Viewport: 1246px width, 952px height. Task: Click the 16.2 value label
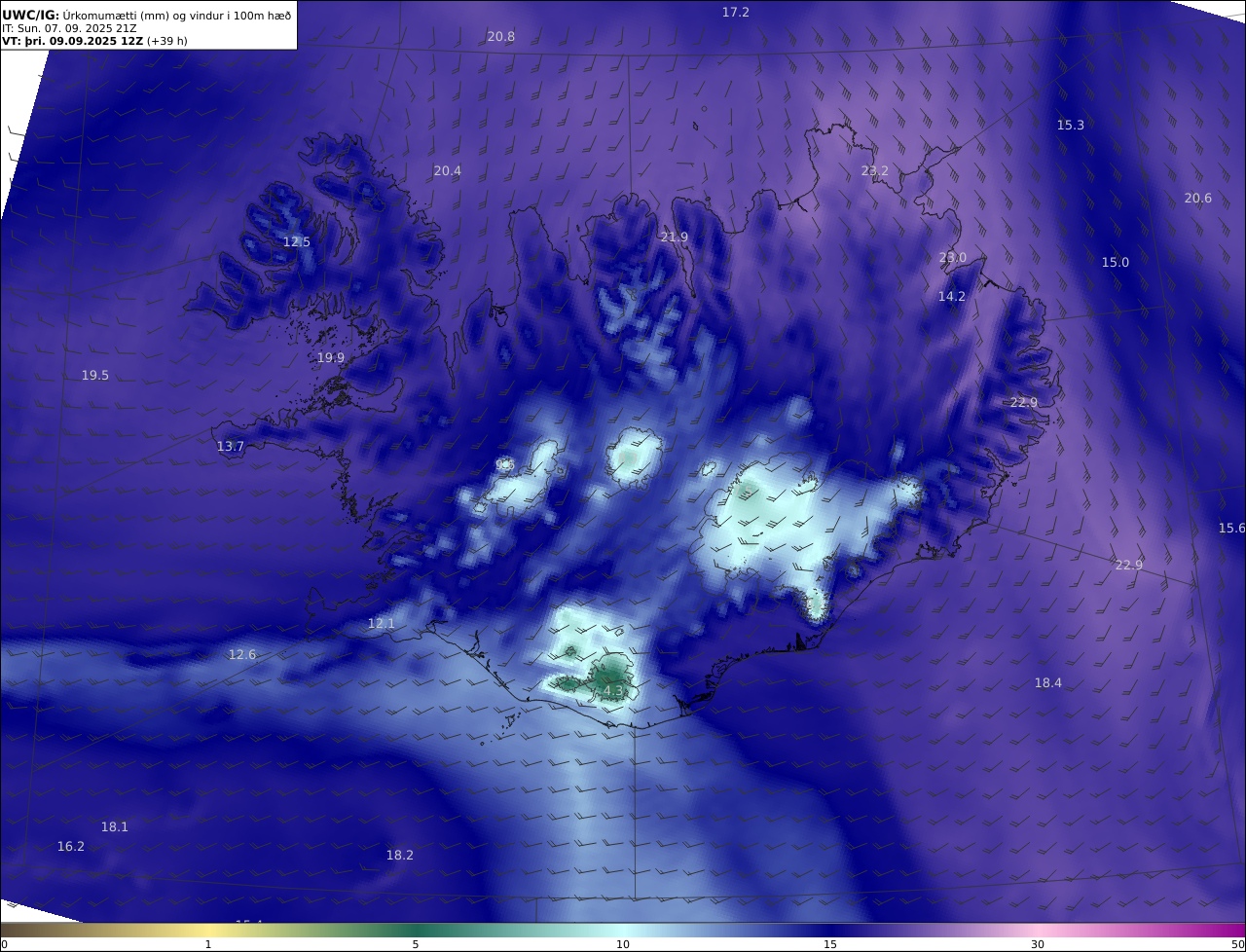71,846
